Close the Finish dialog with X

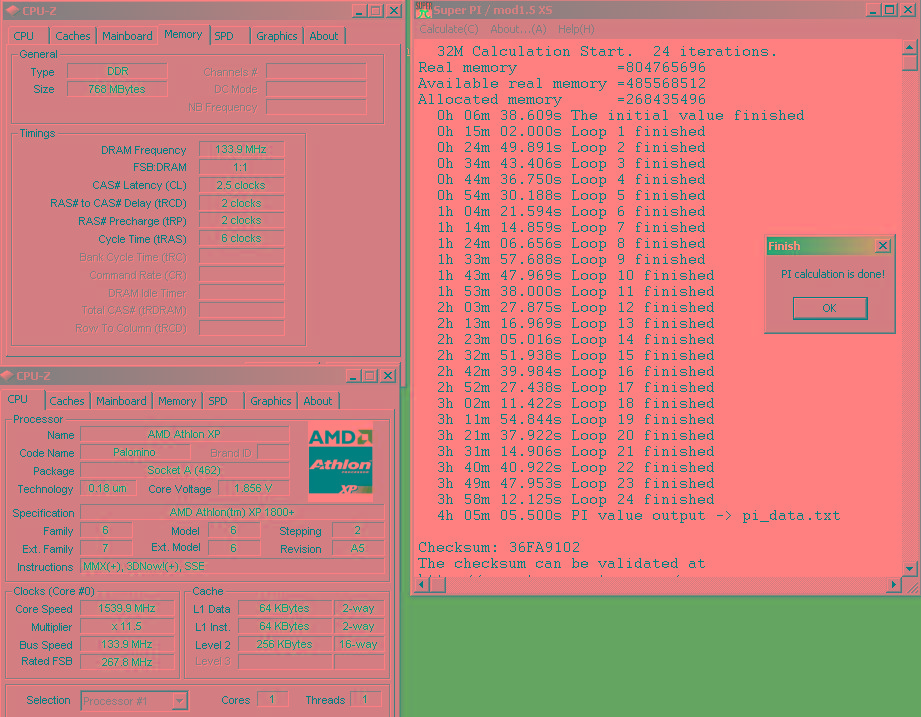pos(882,246)
